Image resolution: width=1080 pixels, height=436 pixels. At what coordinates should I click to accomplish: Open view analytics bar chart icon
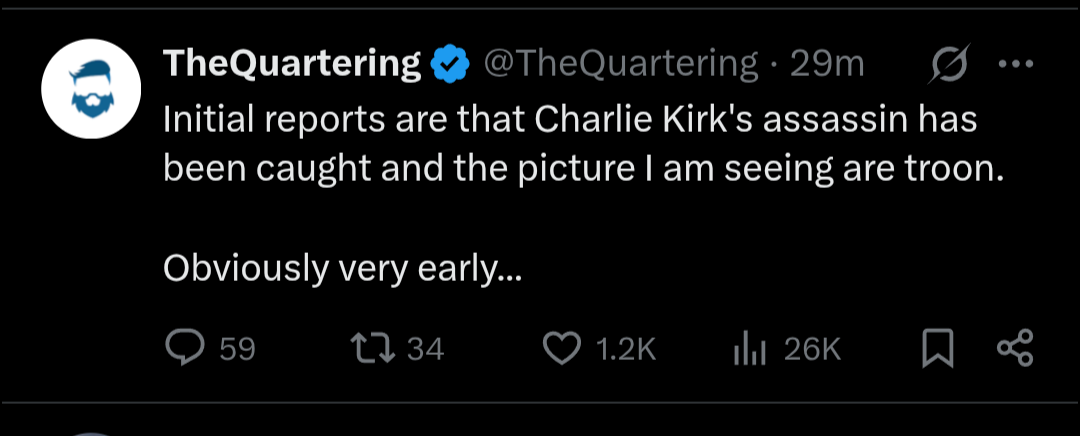[749, 350]
